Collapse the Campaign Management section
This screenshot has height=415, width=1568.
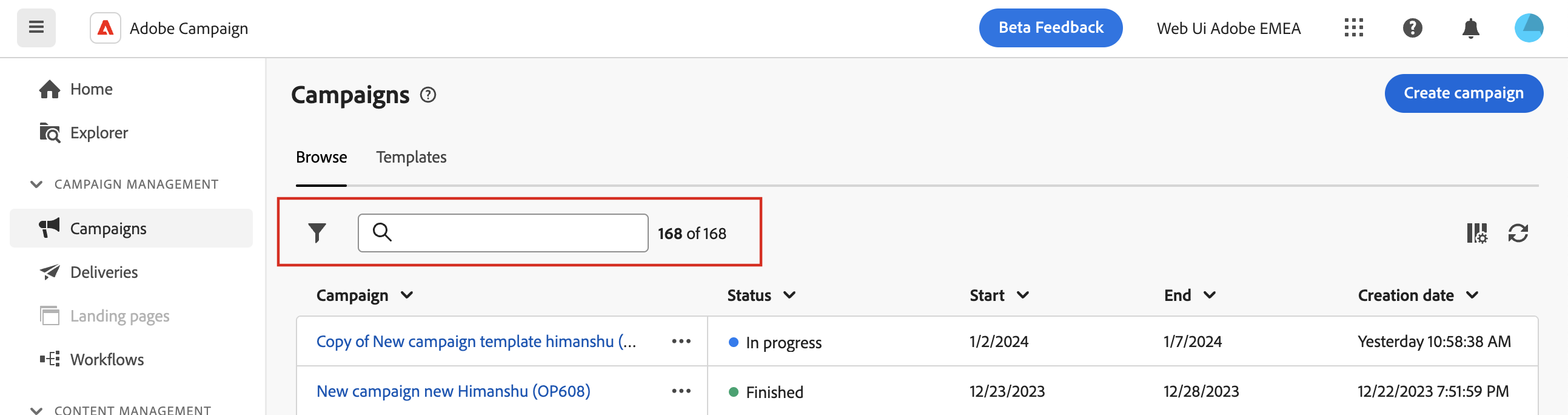[x=36, y=184]
